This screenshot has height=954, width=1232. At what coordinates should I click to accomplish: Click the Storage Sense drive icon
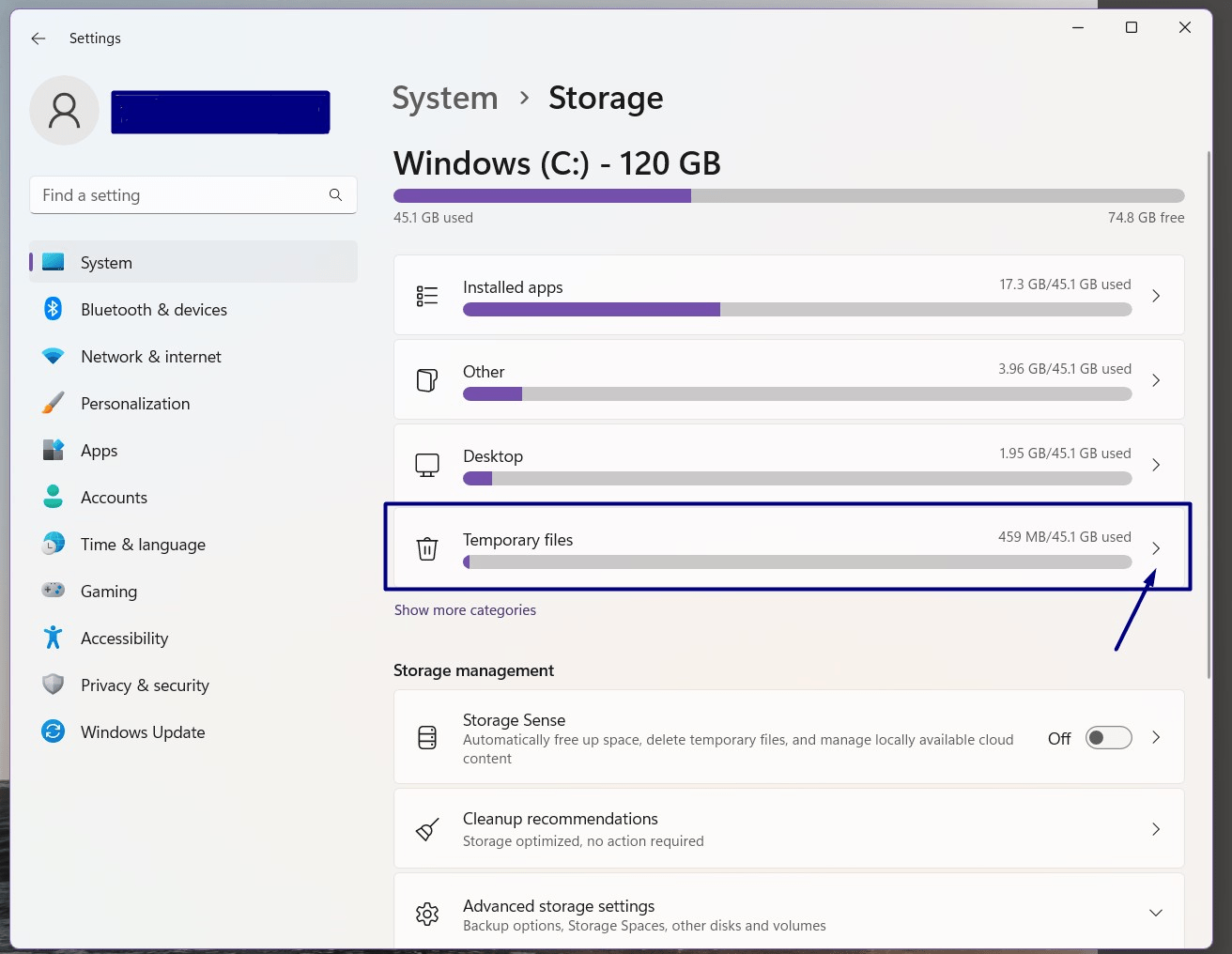(427, 738)
